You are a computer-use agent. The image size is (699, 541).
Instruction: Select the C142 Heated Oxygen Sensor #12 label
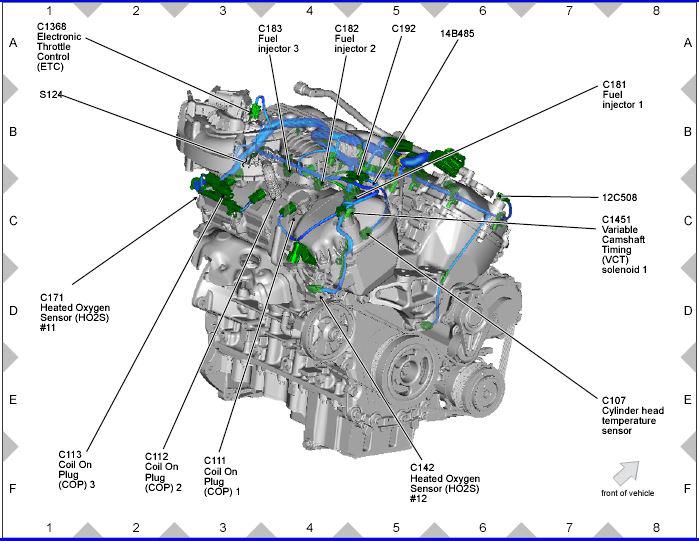tap(444, 482)
